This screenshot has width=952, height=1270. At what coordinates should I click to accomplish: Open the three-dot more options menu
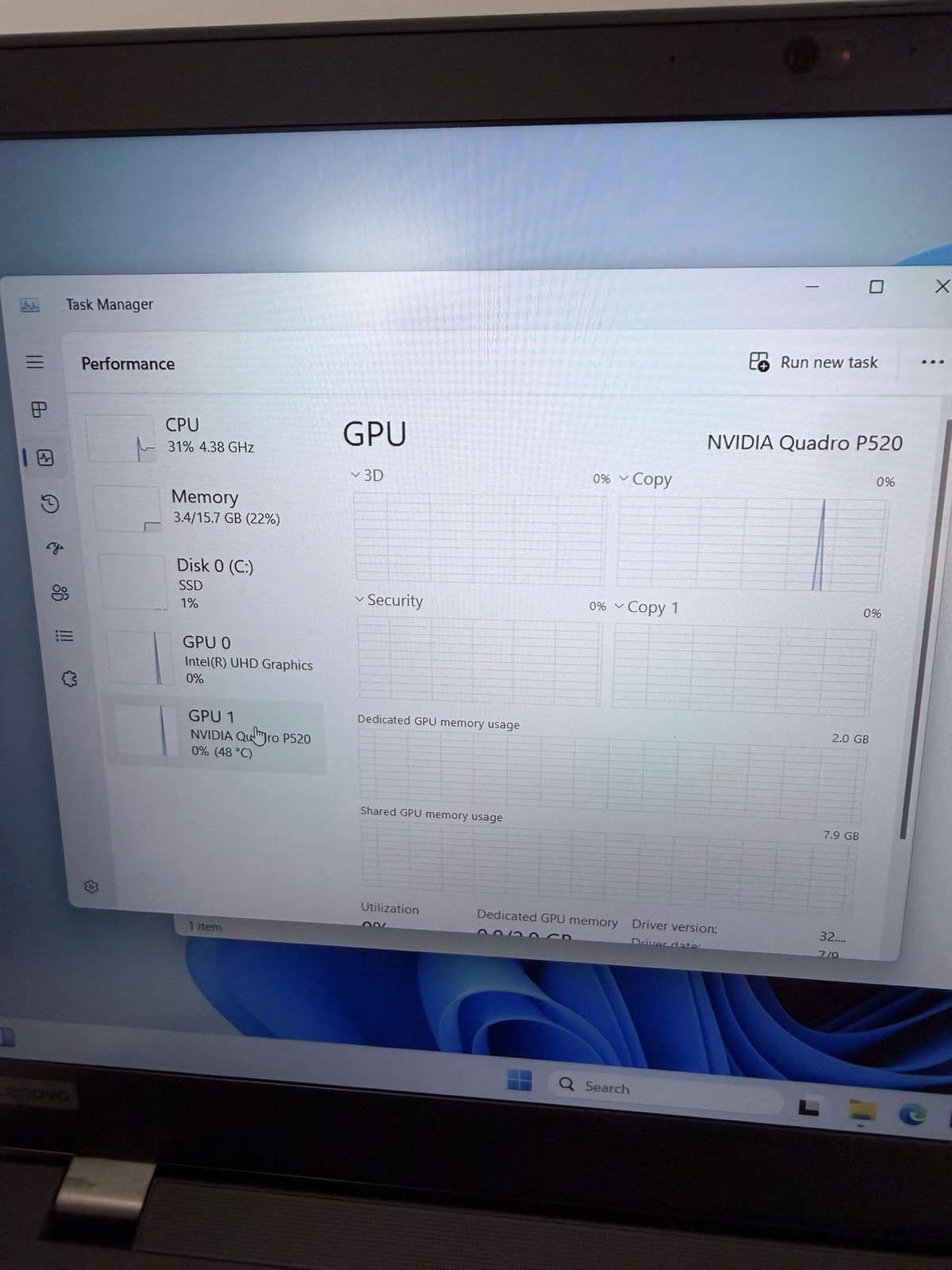(932, 362)
